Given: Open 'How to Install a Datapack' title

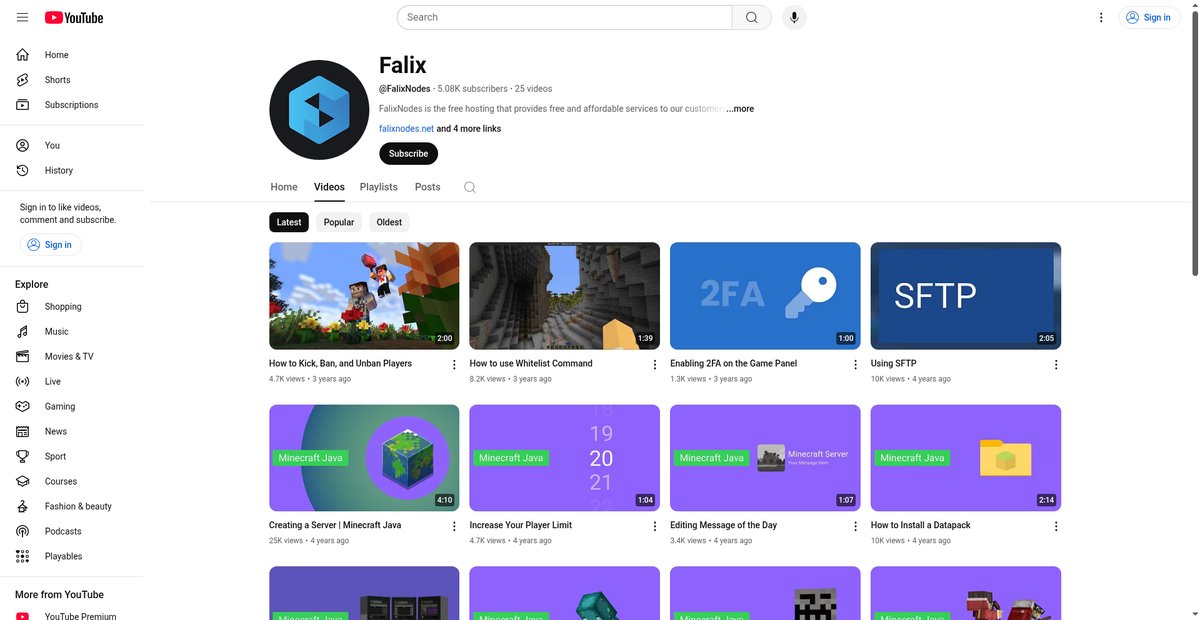Looking at the screenshot, I should tap(920, 525).
